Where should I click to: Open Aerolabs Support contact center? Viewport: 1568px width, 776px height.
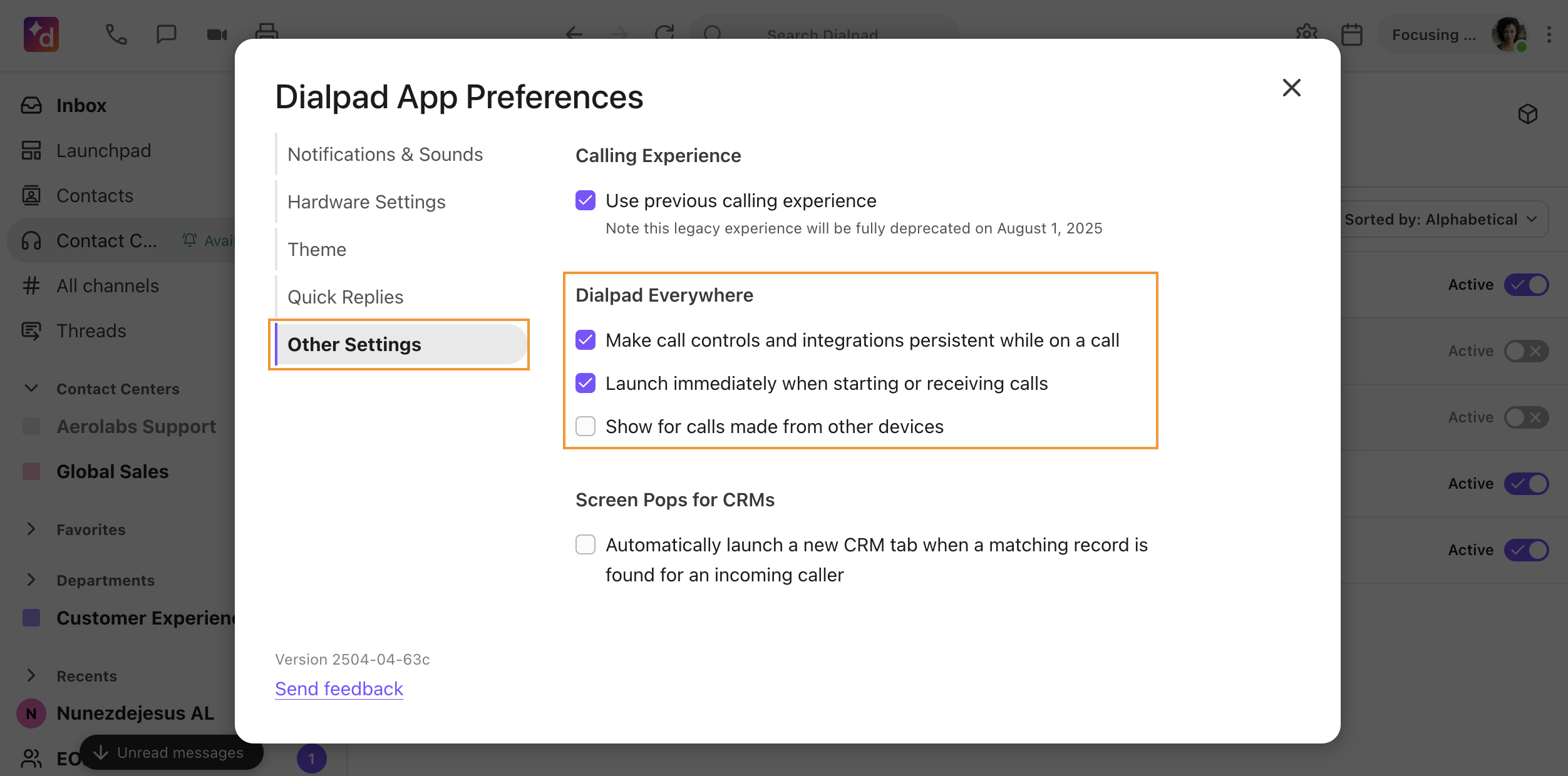(x=137, y=426)
